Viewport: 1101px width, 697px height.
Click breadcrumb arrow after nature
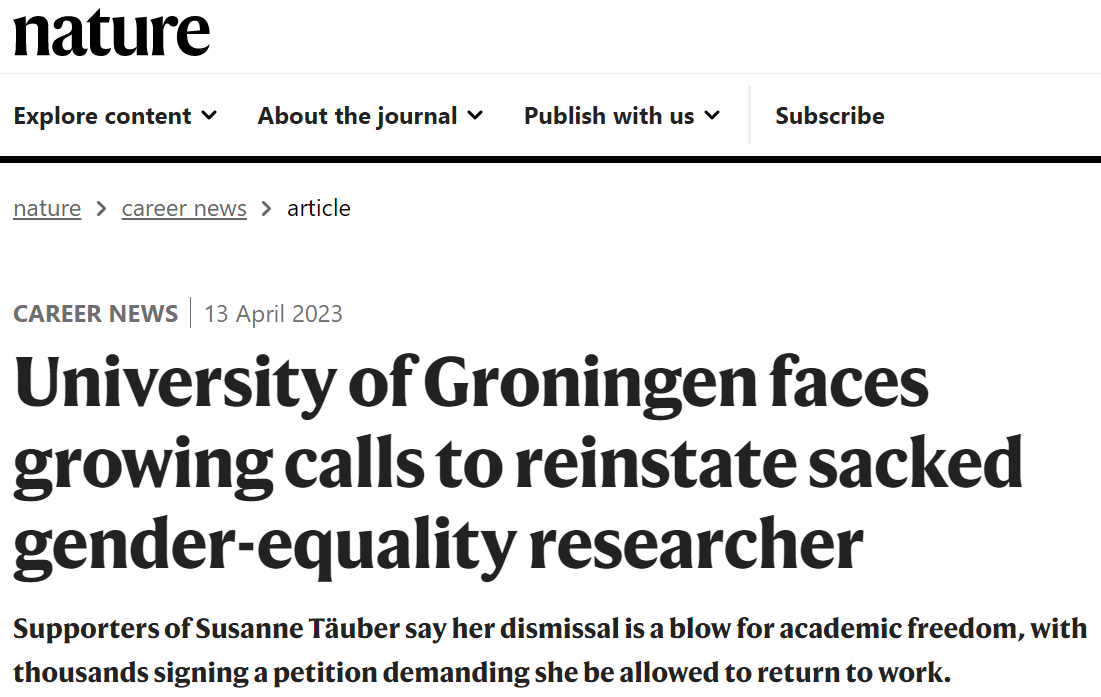(x=101, y=209)
